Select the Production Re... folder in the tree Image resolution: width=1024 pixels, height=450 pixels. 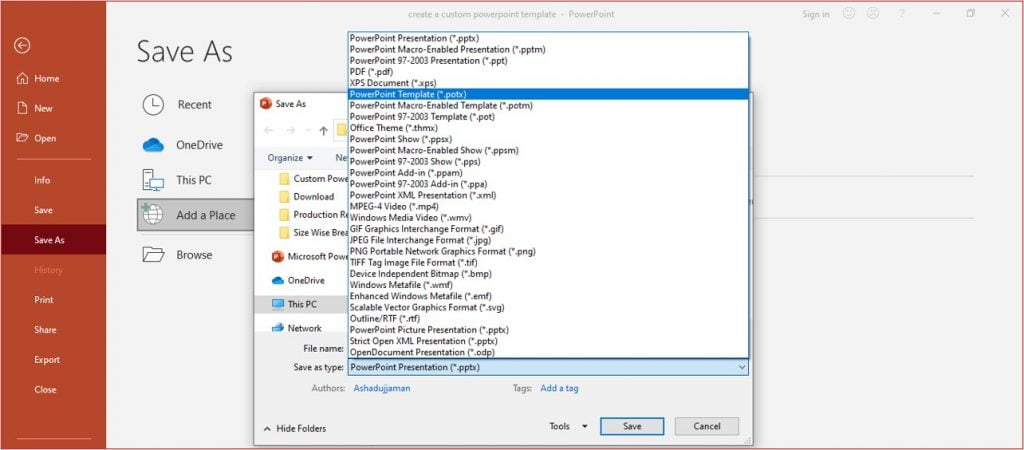coord(314,215)
